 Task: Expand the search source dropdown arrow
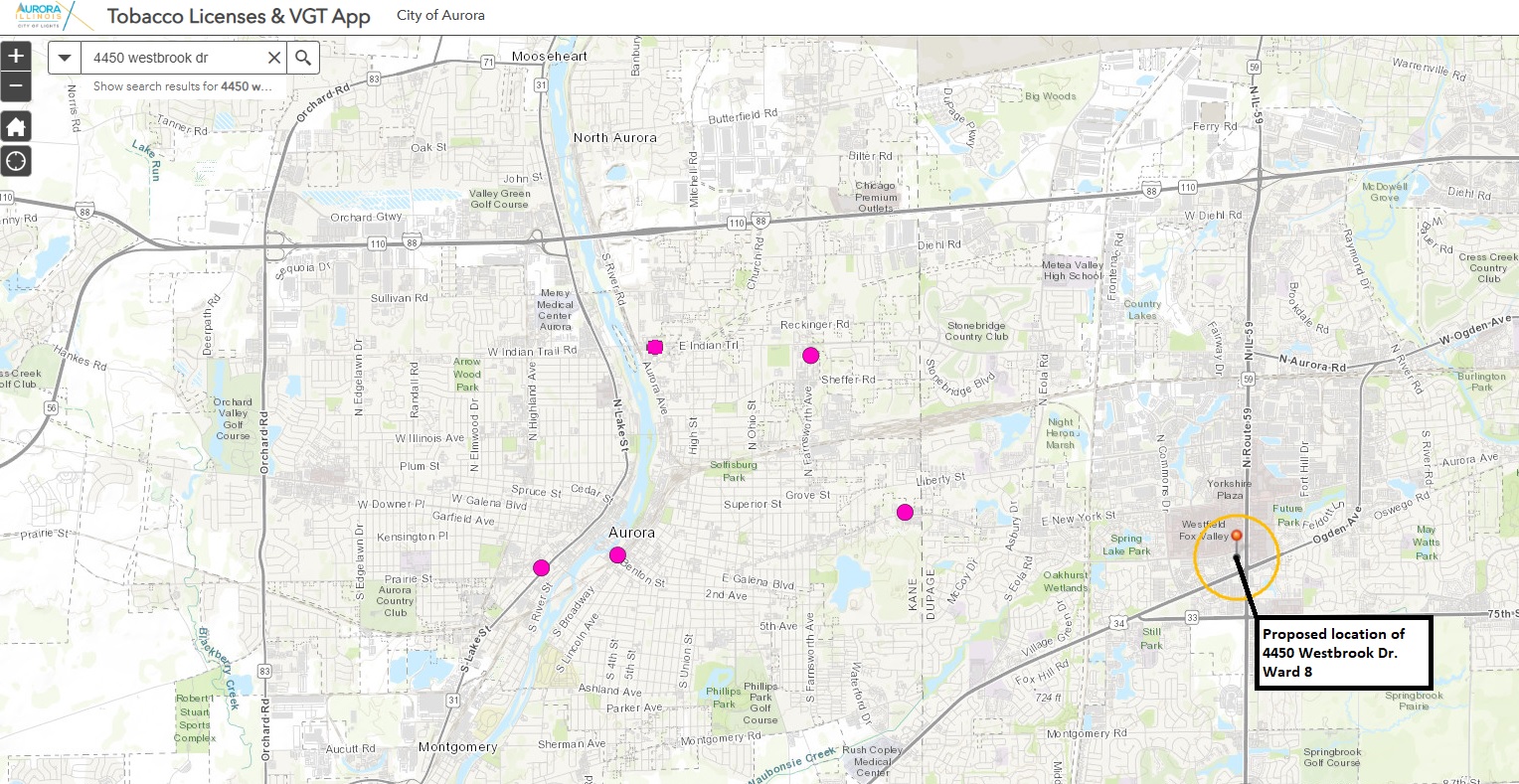coord(65,58)
